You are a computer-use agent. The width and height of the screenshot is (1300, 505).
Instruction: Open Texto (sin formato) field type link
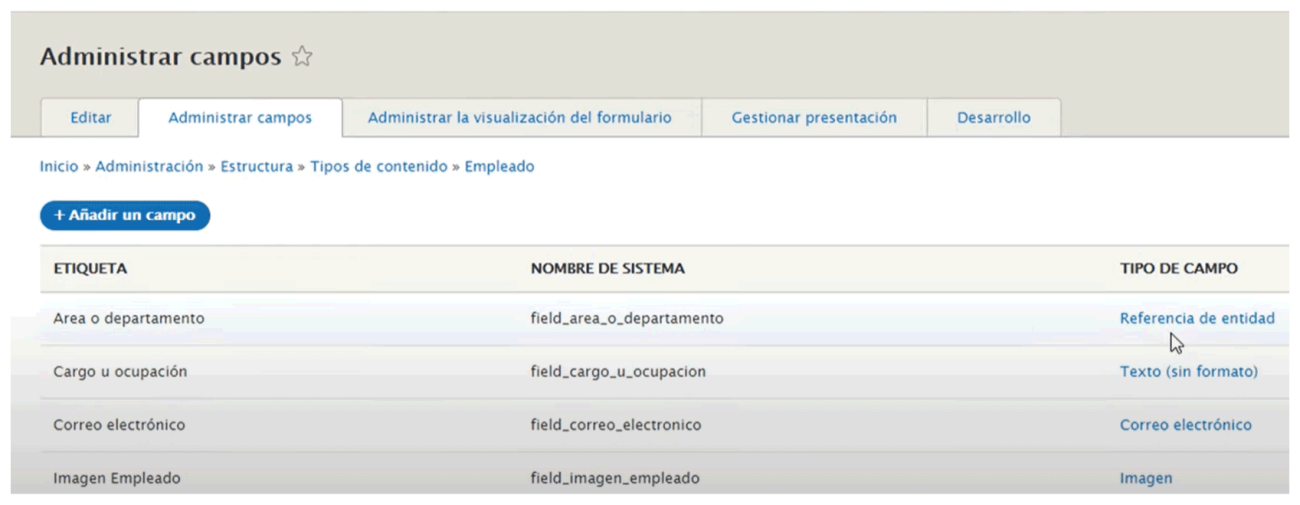(x=1189, y=372)
